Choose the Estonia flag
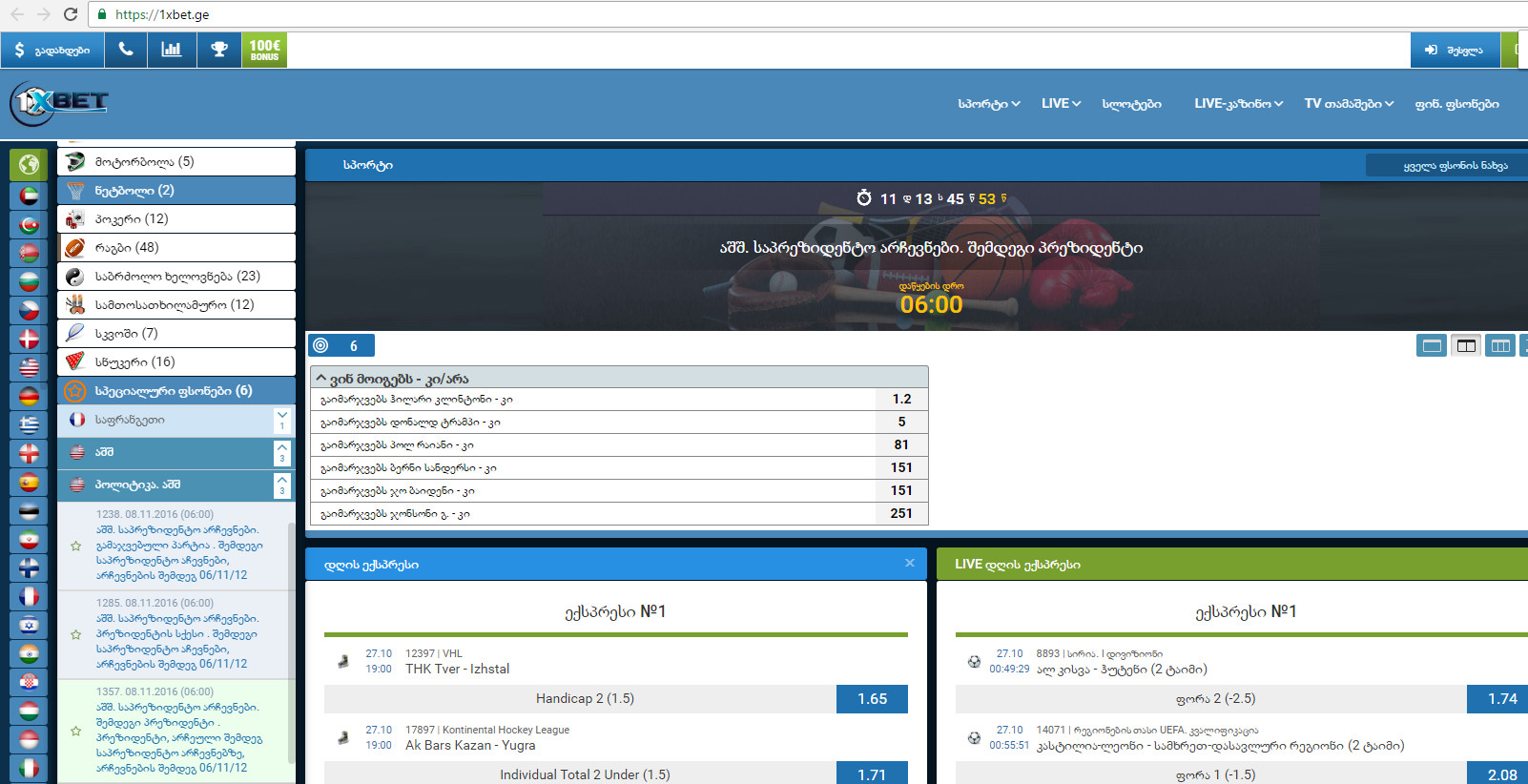1528x784 pixels. tap(30, 511)
